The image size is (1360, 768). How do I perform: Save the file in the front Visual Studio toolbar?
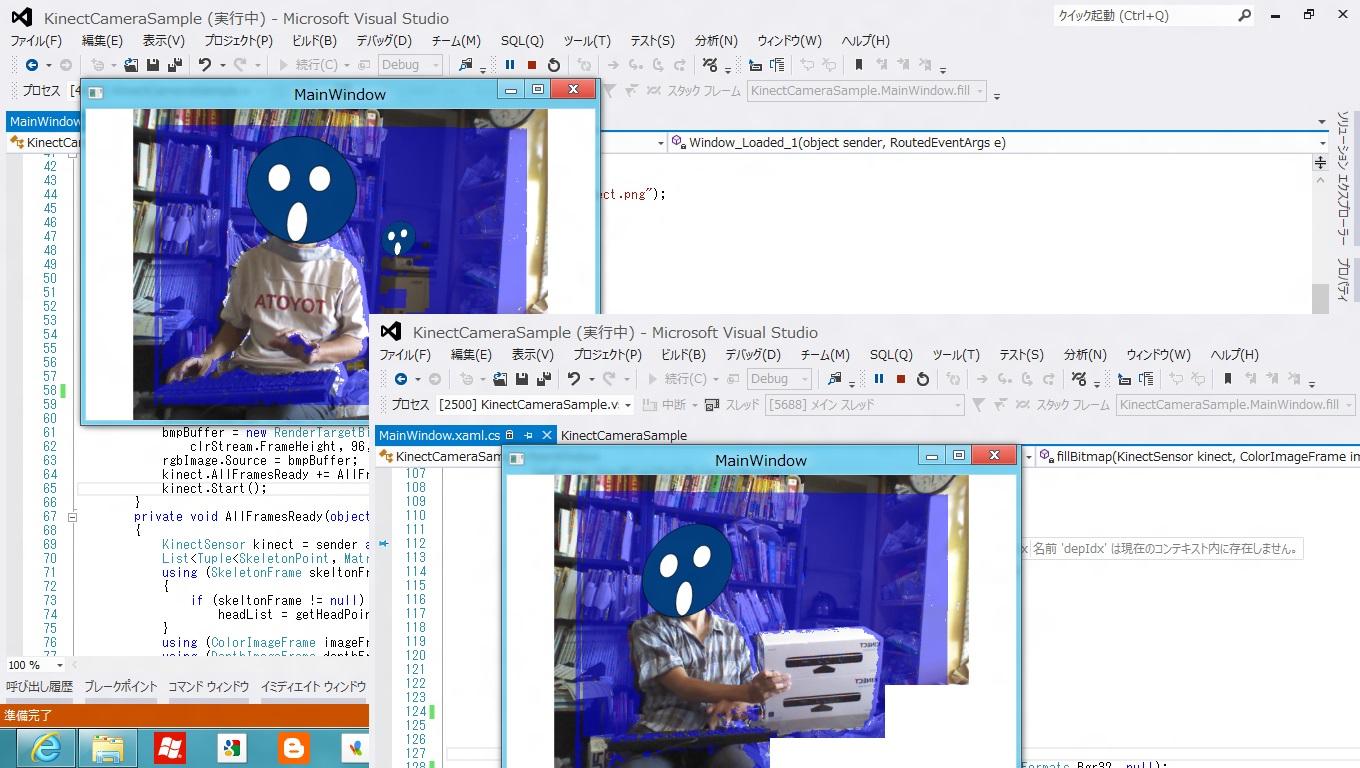point(522,379)
